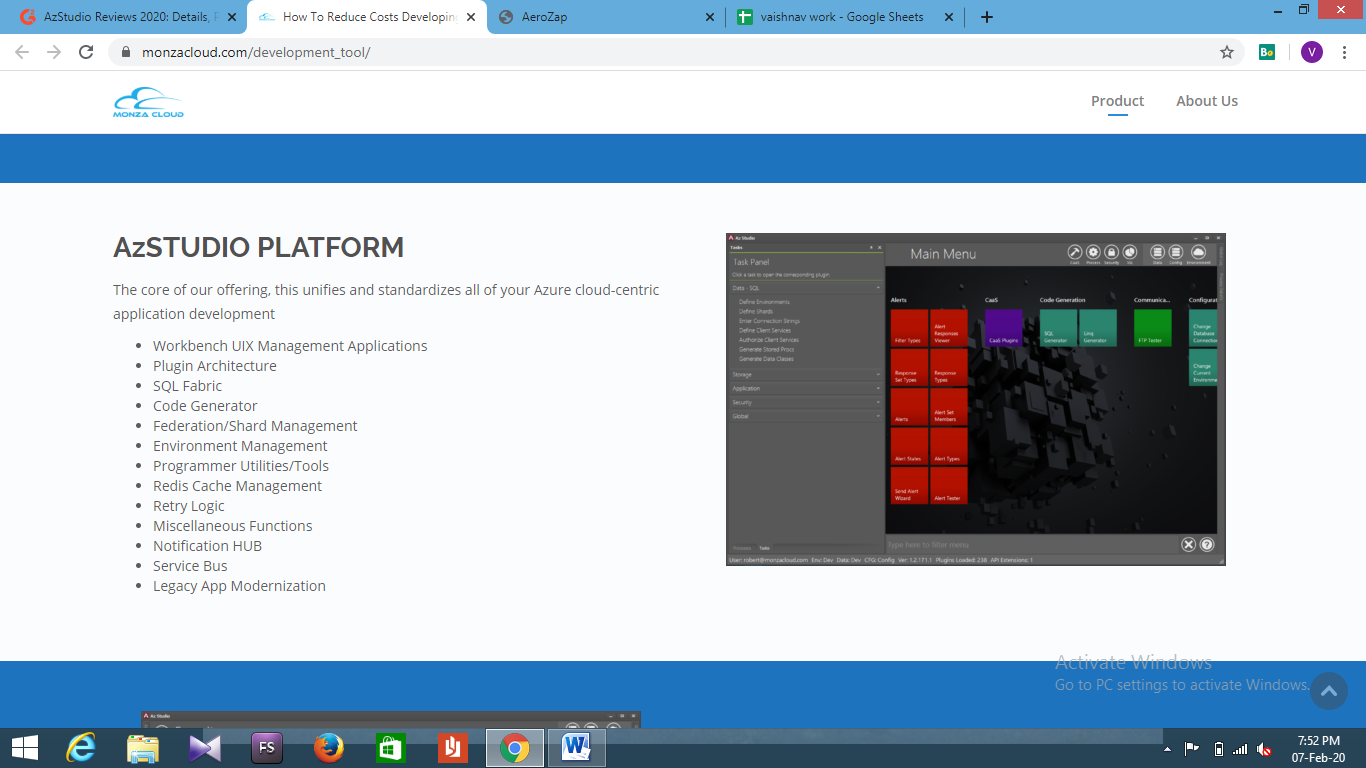Click the 'SQL Fabric' list item
Image resolution: width=1366 pixels, height=768 pixels.
(188, 386)
